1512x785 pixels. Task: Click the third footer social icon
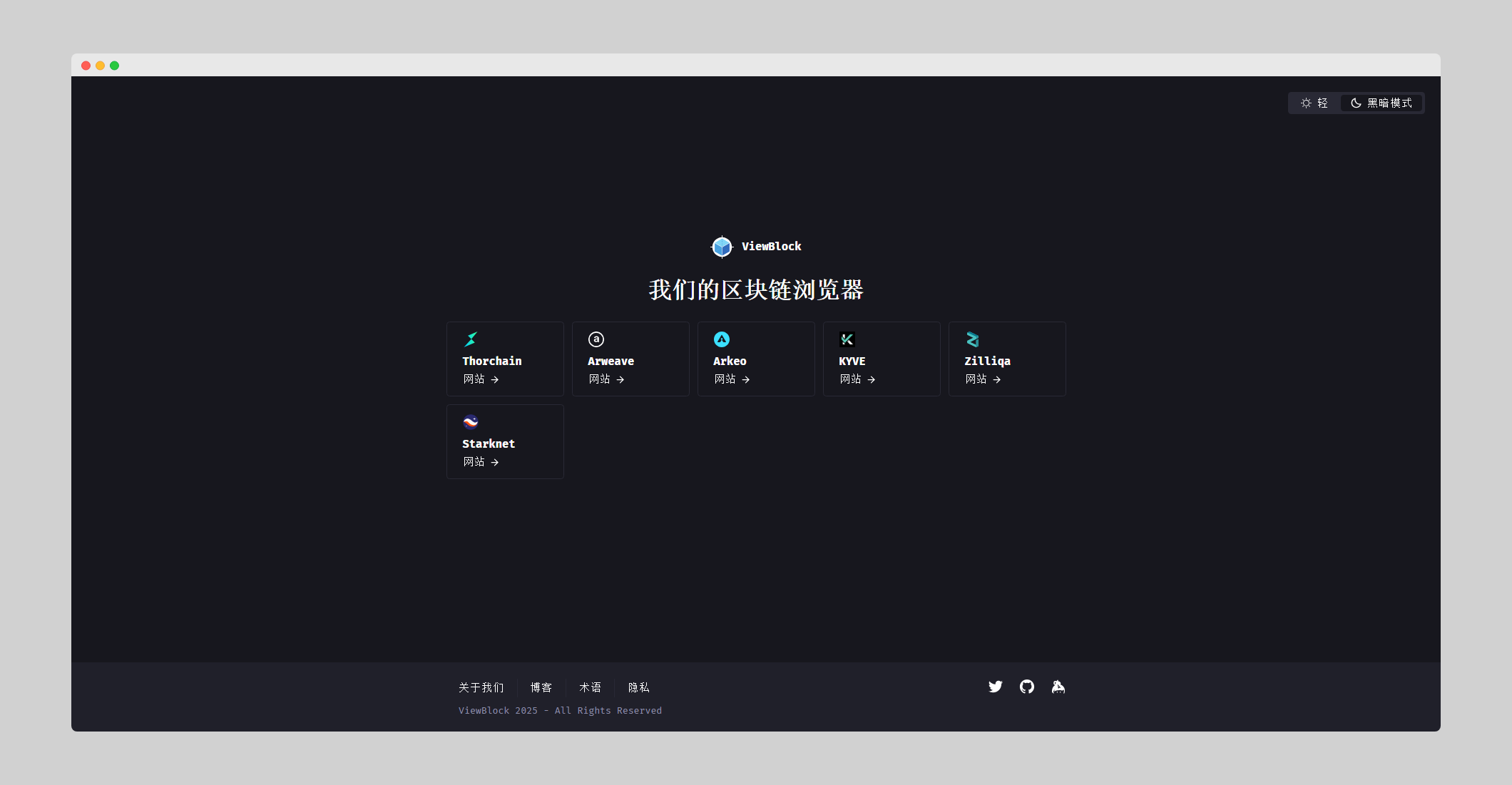(1058, 687)
